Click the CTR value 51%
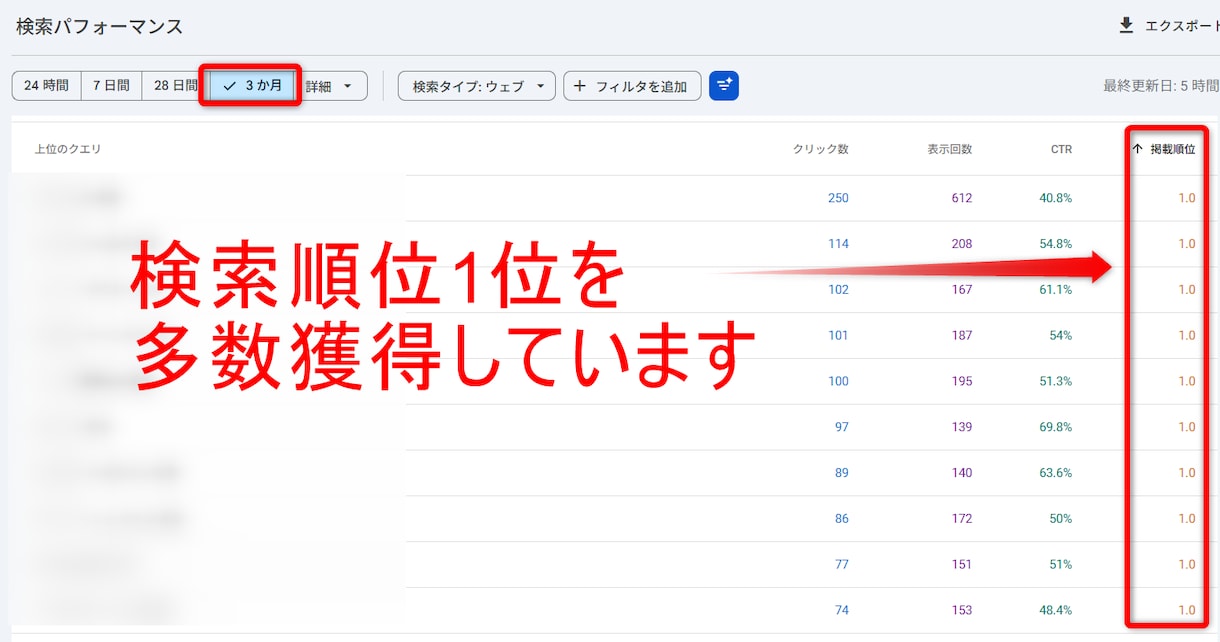1220x642 pixels. point(1061,565)
